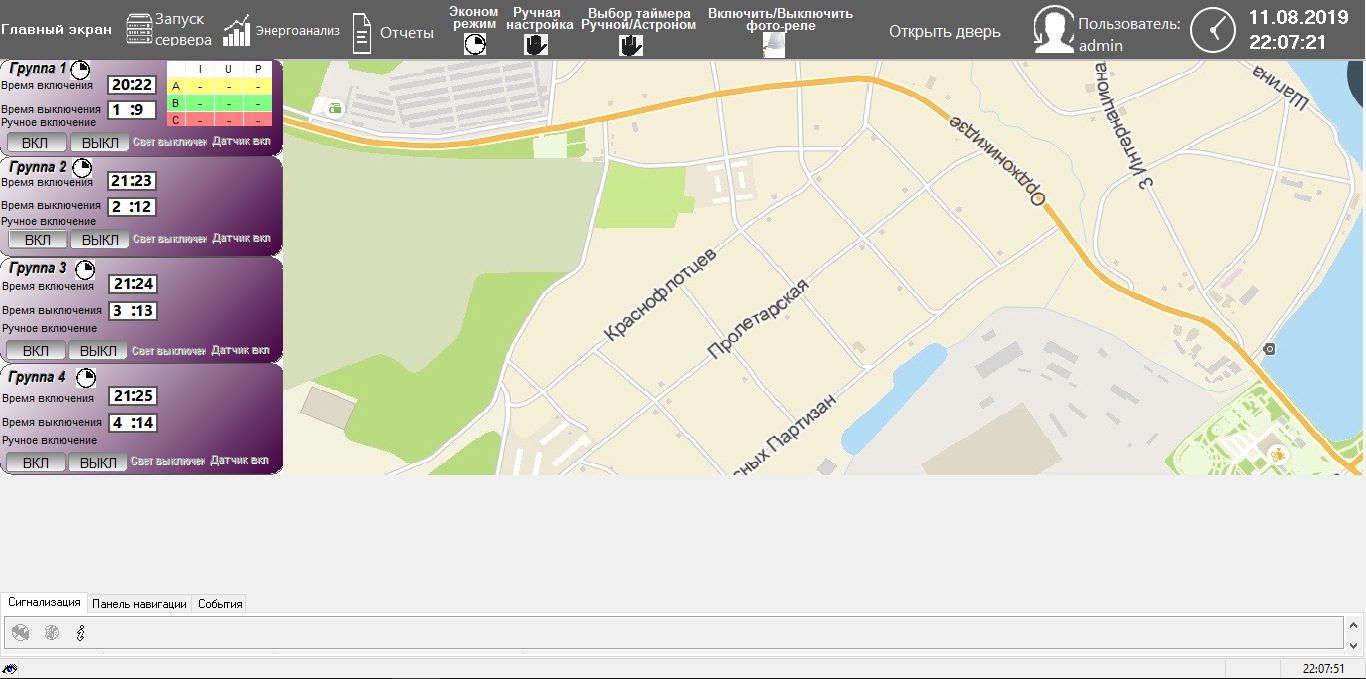Image resolution: width=1366 pixels, height=679 pixels.
Task: Click the camera marker on the map
Action: point(1269,349)
